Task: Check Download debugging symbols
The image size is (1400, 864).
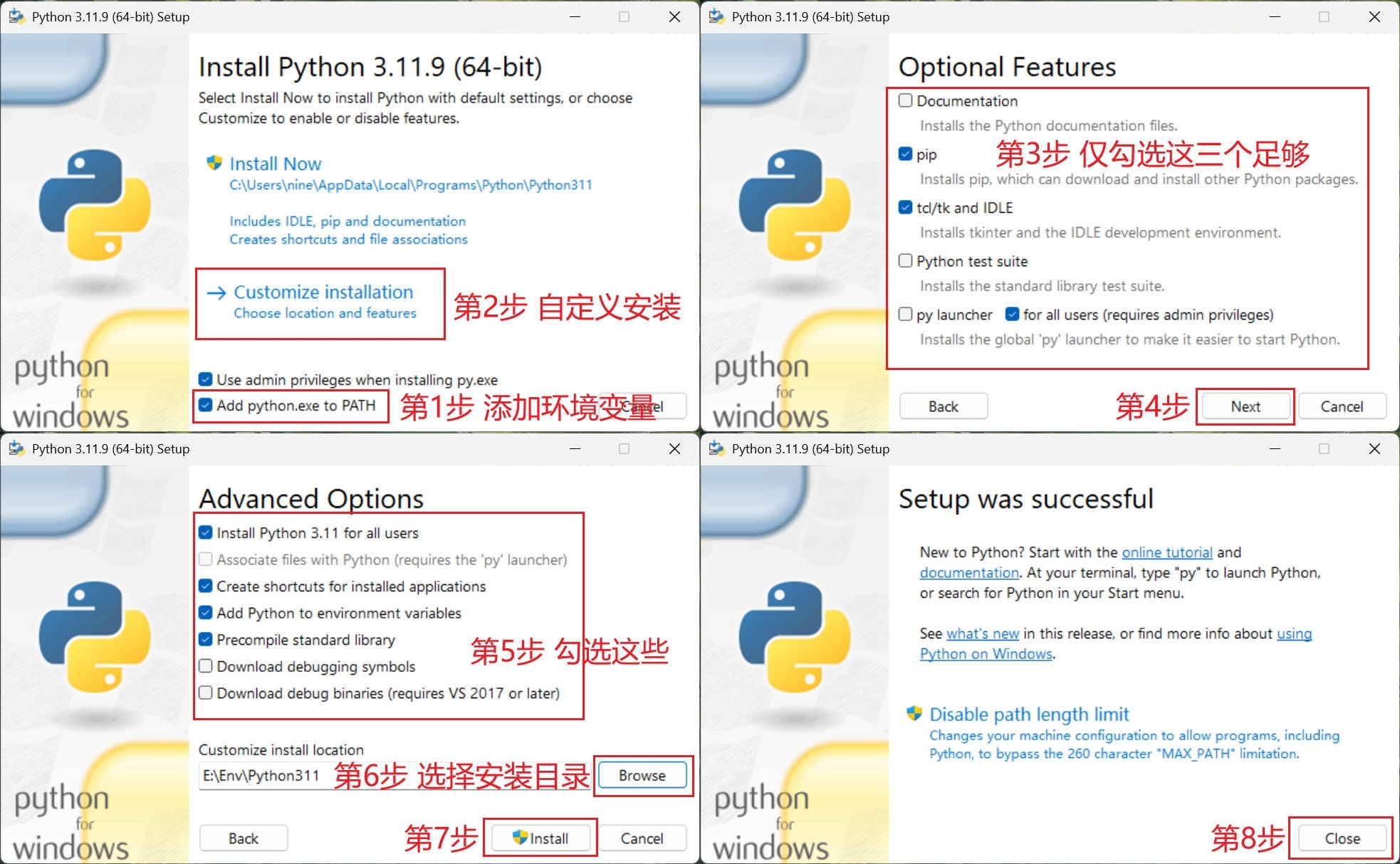Action: [205, 666]
